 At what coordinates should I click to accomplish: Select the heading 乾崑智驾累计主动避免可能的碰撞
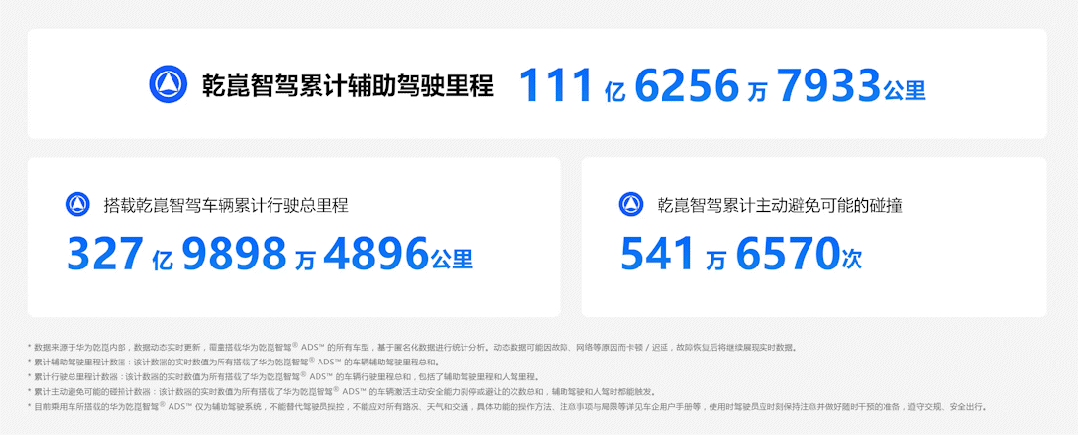pos(779,205)
